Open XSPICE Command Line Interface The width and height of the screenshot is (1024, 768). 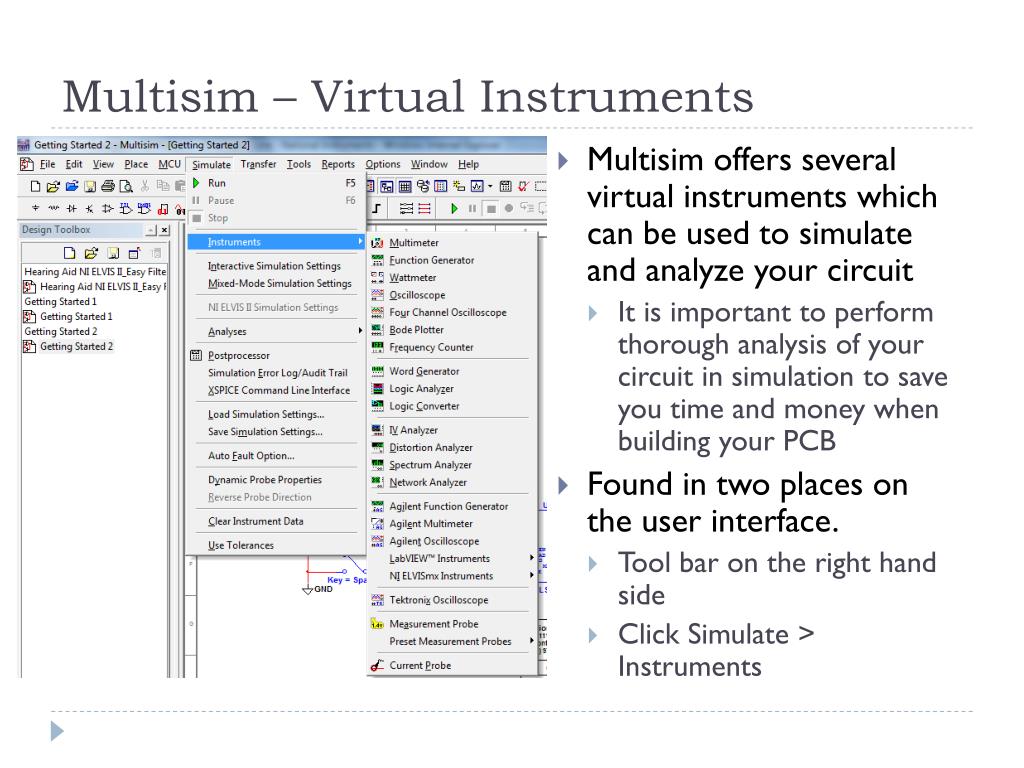276,391
